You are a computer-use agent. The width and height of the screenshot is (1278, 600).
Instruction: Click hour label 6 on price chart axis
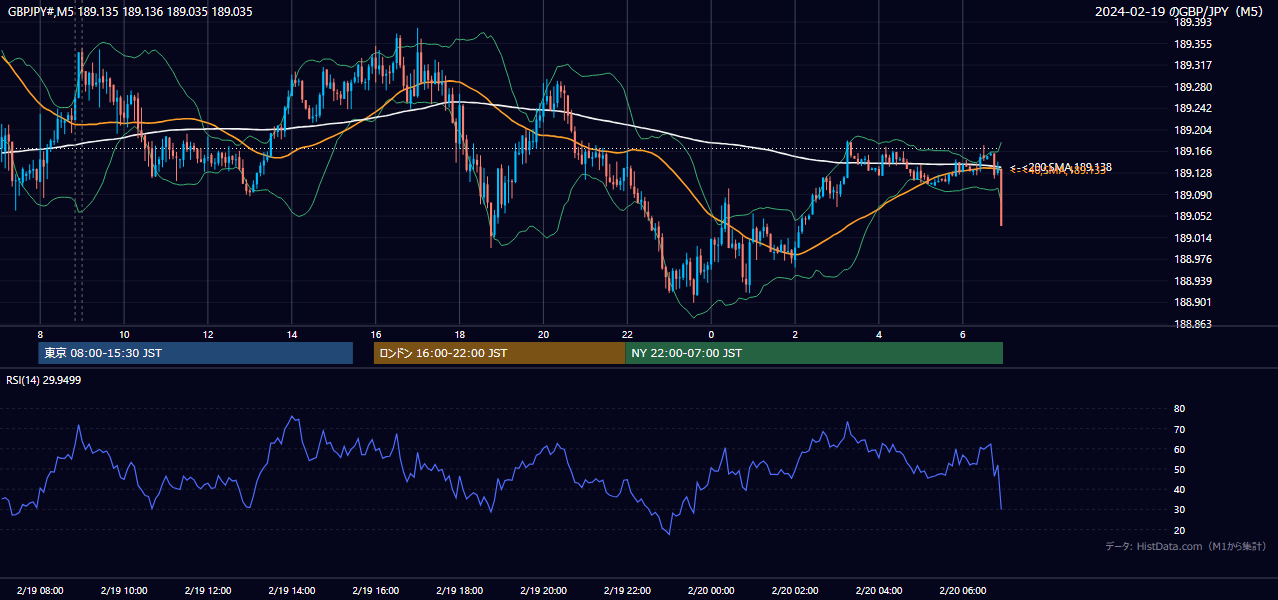click(x=963, y=334)
